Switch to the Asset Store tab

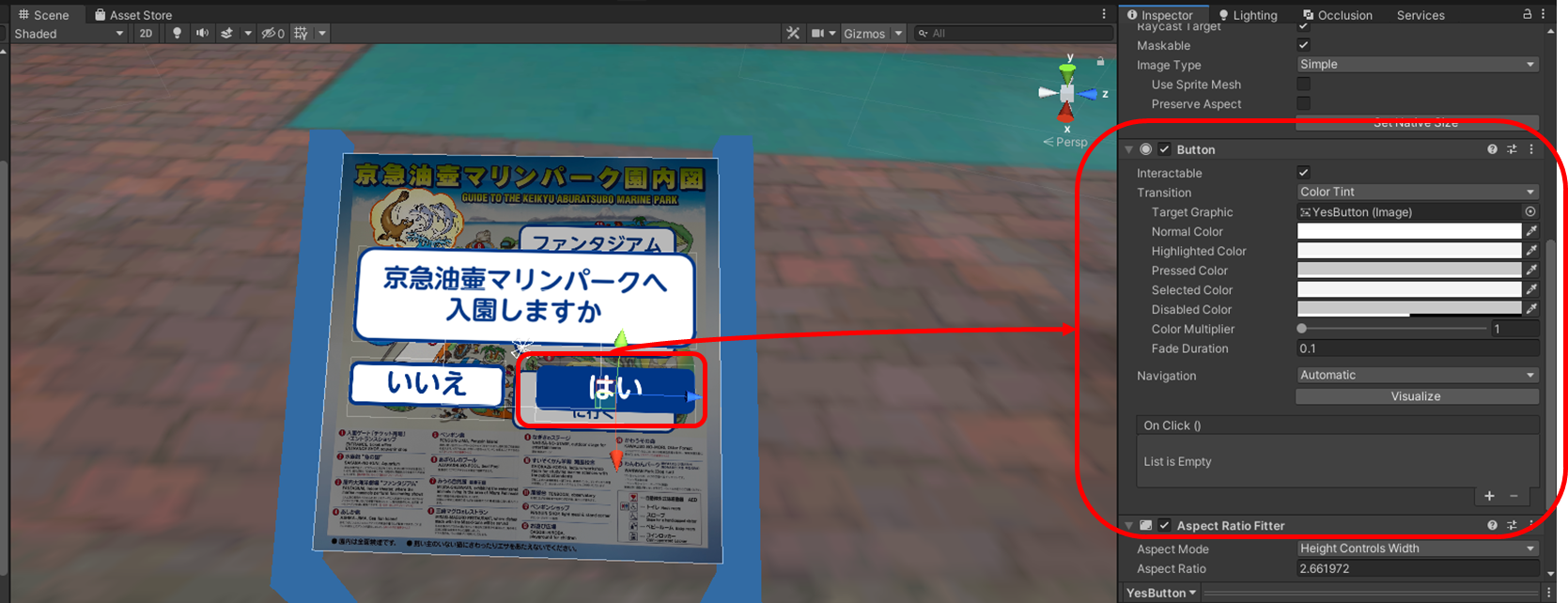[133, 14]
